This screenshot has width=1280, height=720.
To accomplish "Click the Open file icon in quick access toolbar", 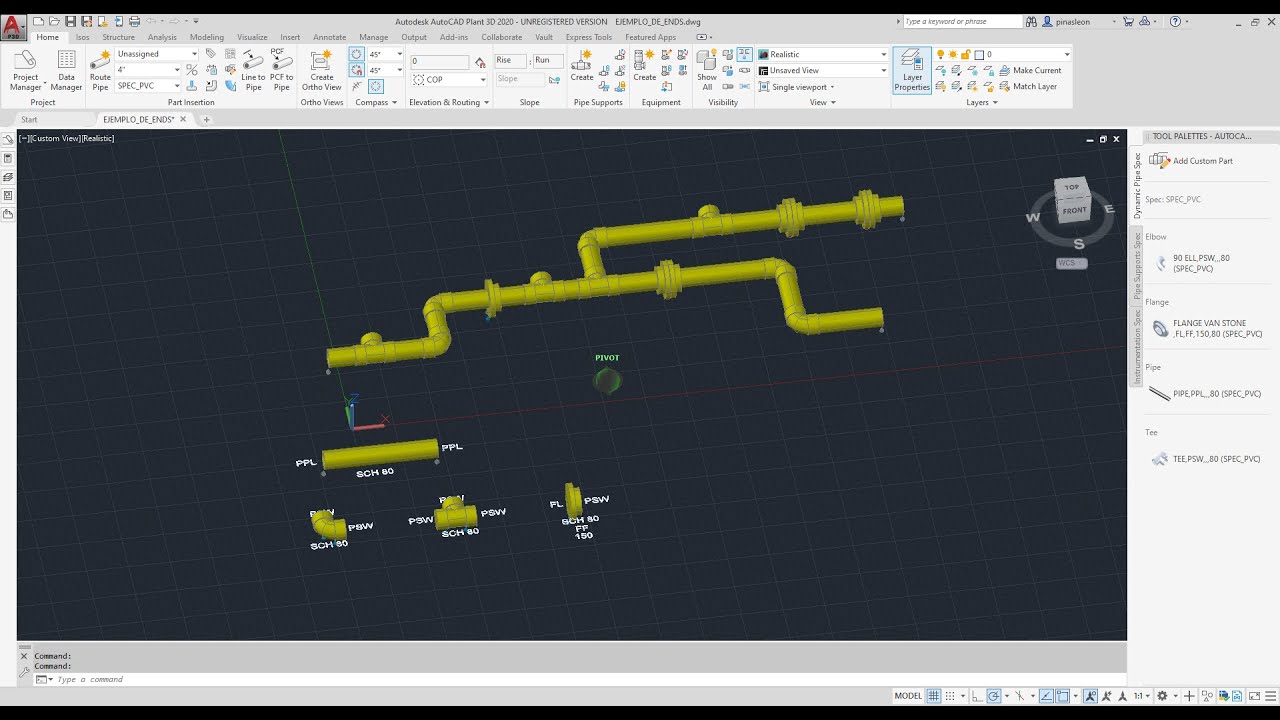I will coord(54,21).
